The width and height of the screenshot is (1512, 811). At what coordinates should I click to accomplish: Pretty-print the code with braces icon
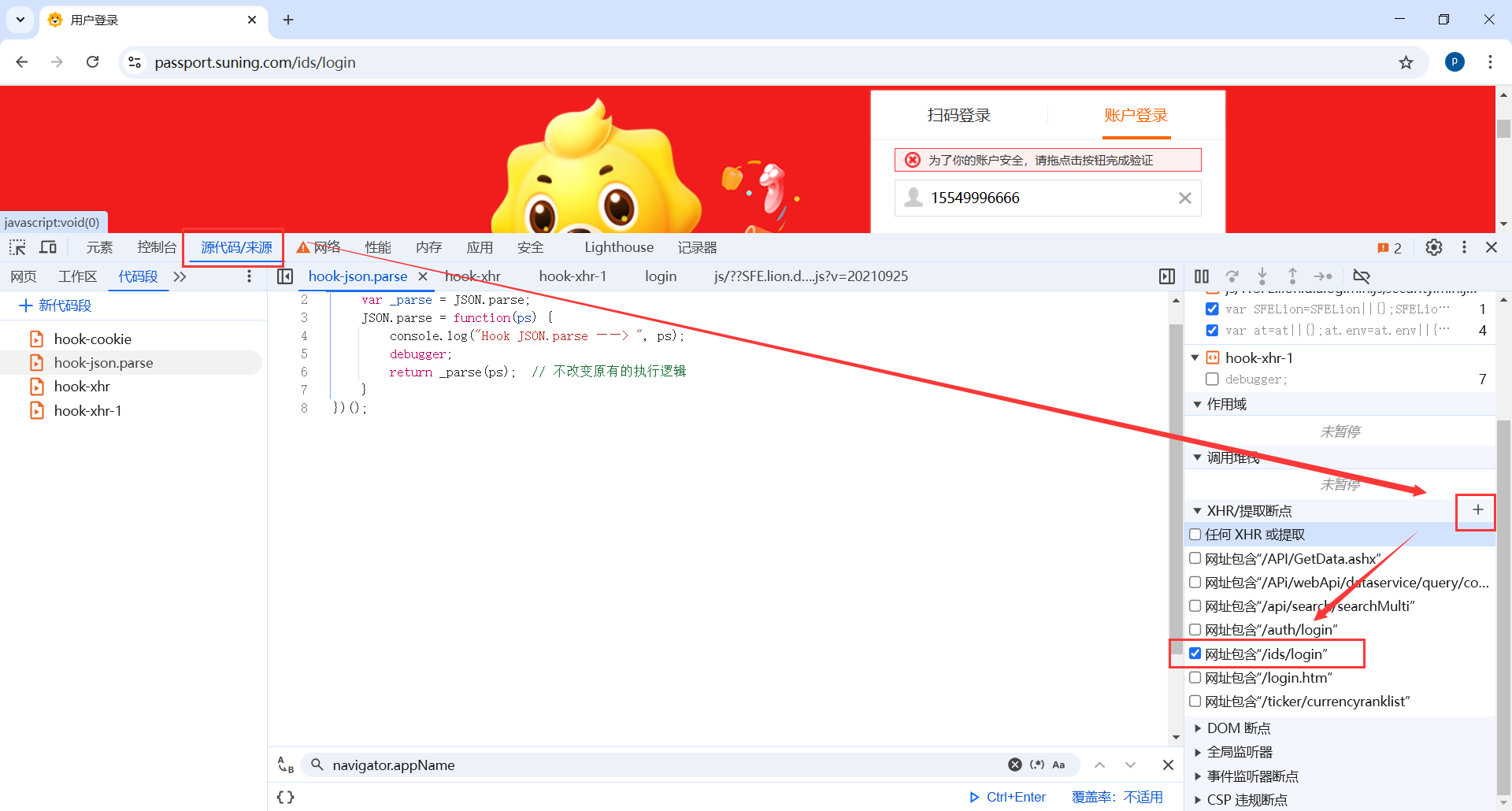pyautogui.click(x=286, y=797)
